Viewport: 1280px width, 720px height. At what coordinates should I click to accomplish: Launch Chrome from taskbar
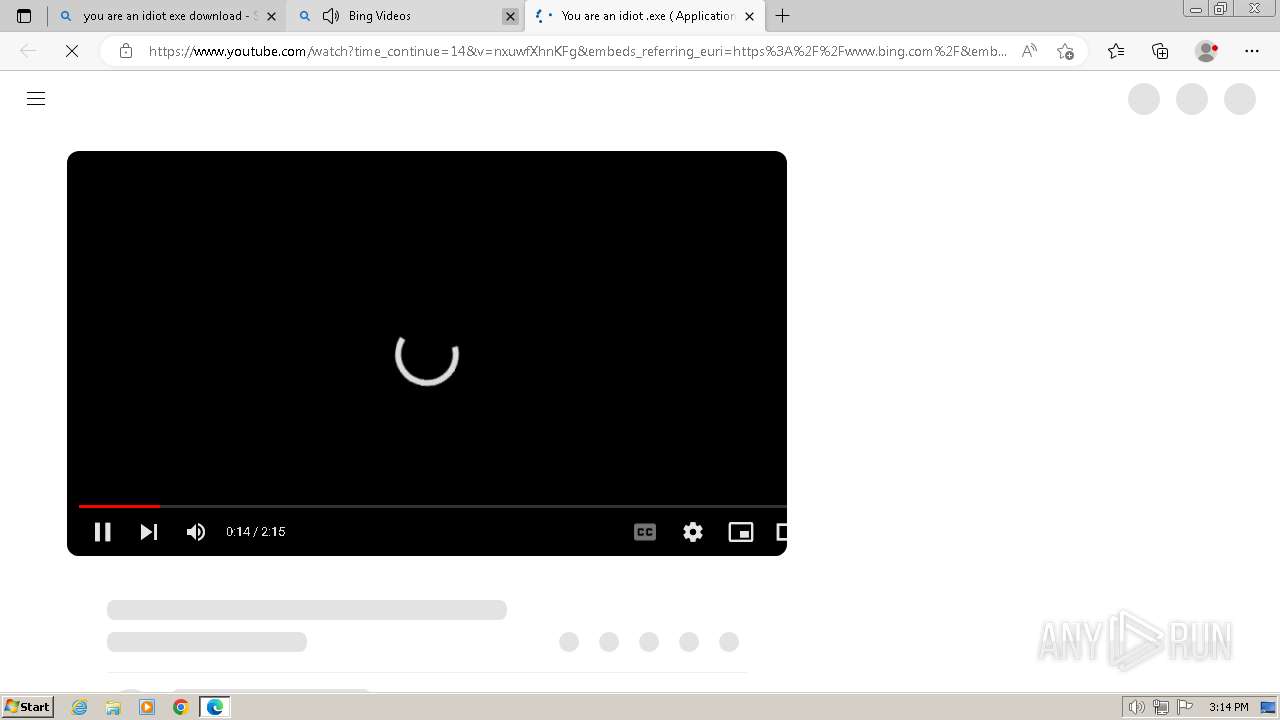pos(180,707)
